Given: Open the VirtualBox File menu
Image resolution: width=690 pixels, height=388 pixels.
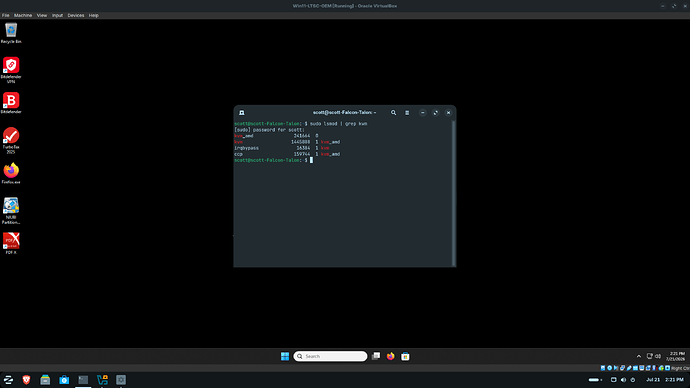Looking at the screenshot, I should tap(5, 15).
